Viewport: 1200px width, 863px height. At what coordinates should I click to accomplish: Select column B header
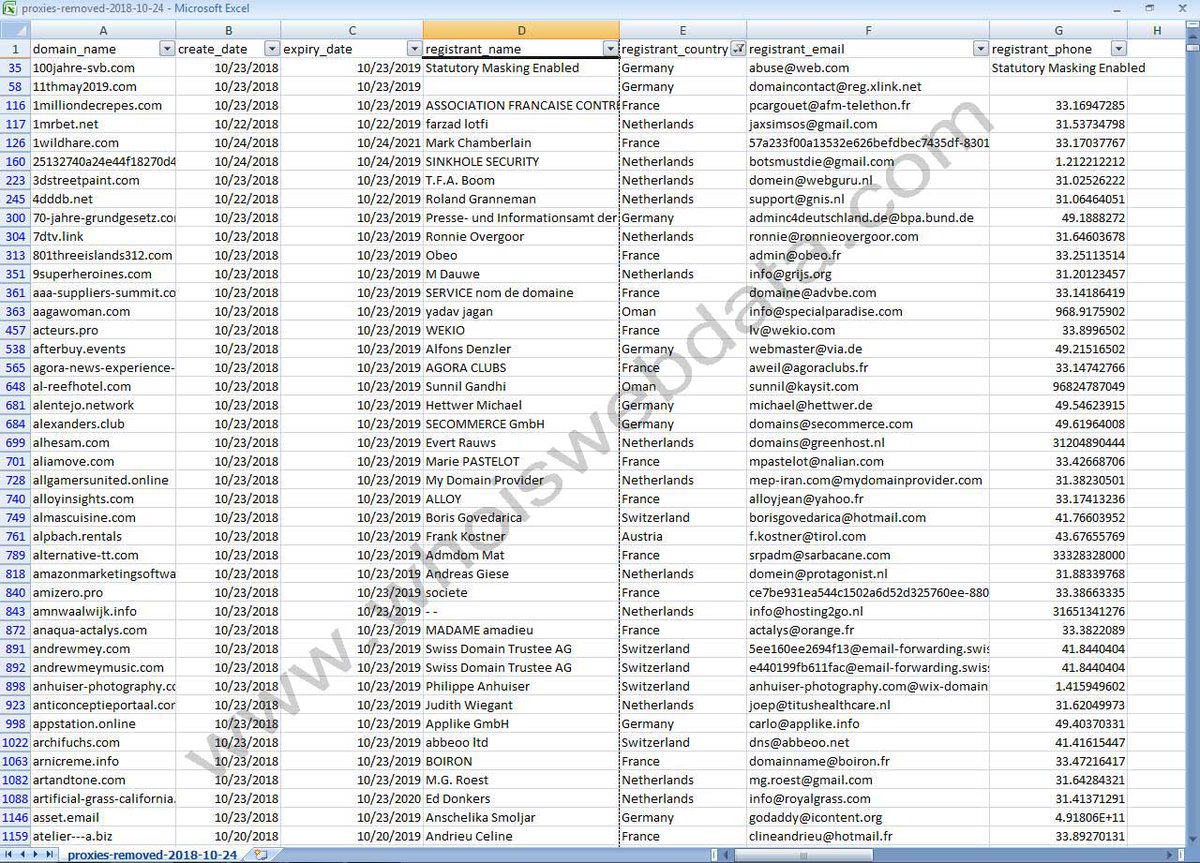point(228,31)
